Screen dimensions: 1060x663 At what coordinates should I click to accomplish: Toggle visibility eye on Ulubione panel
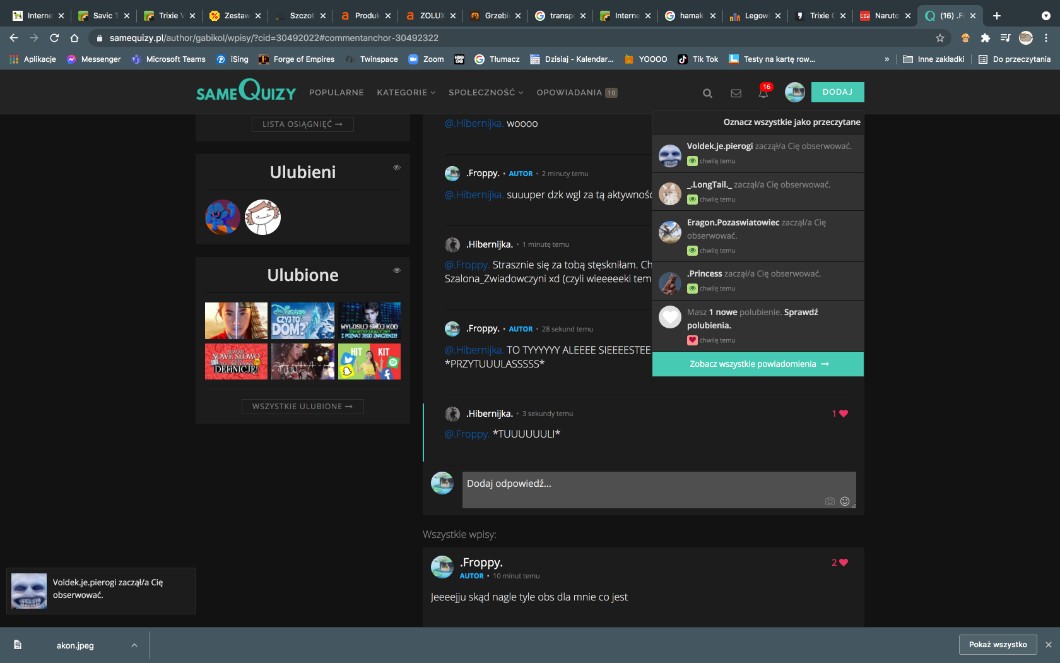[397, 270]
